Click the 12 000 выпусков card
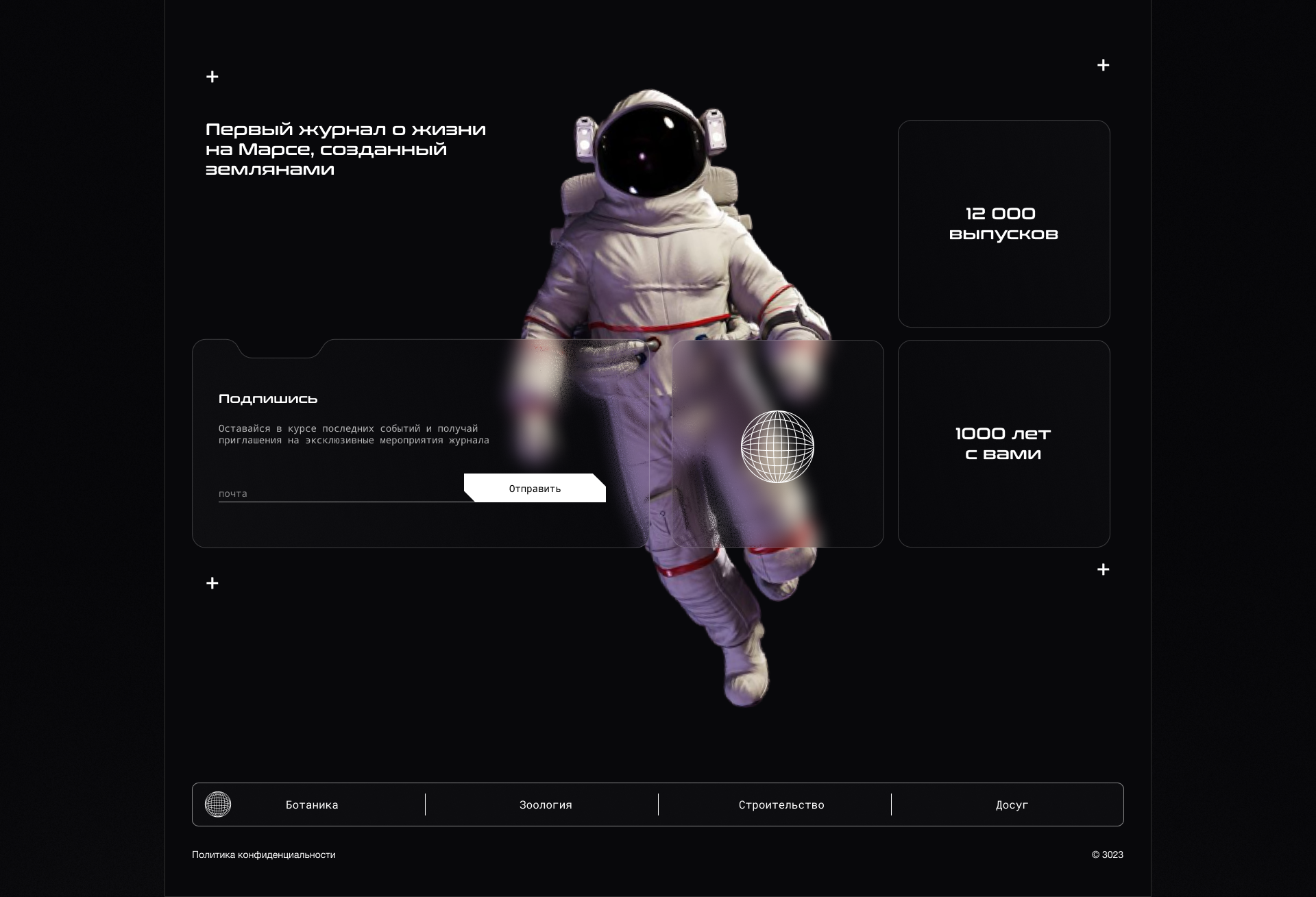 point(1003,224)
